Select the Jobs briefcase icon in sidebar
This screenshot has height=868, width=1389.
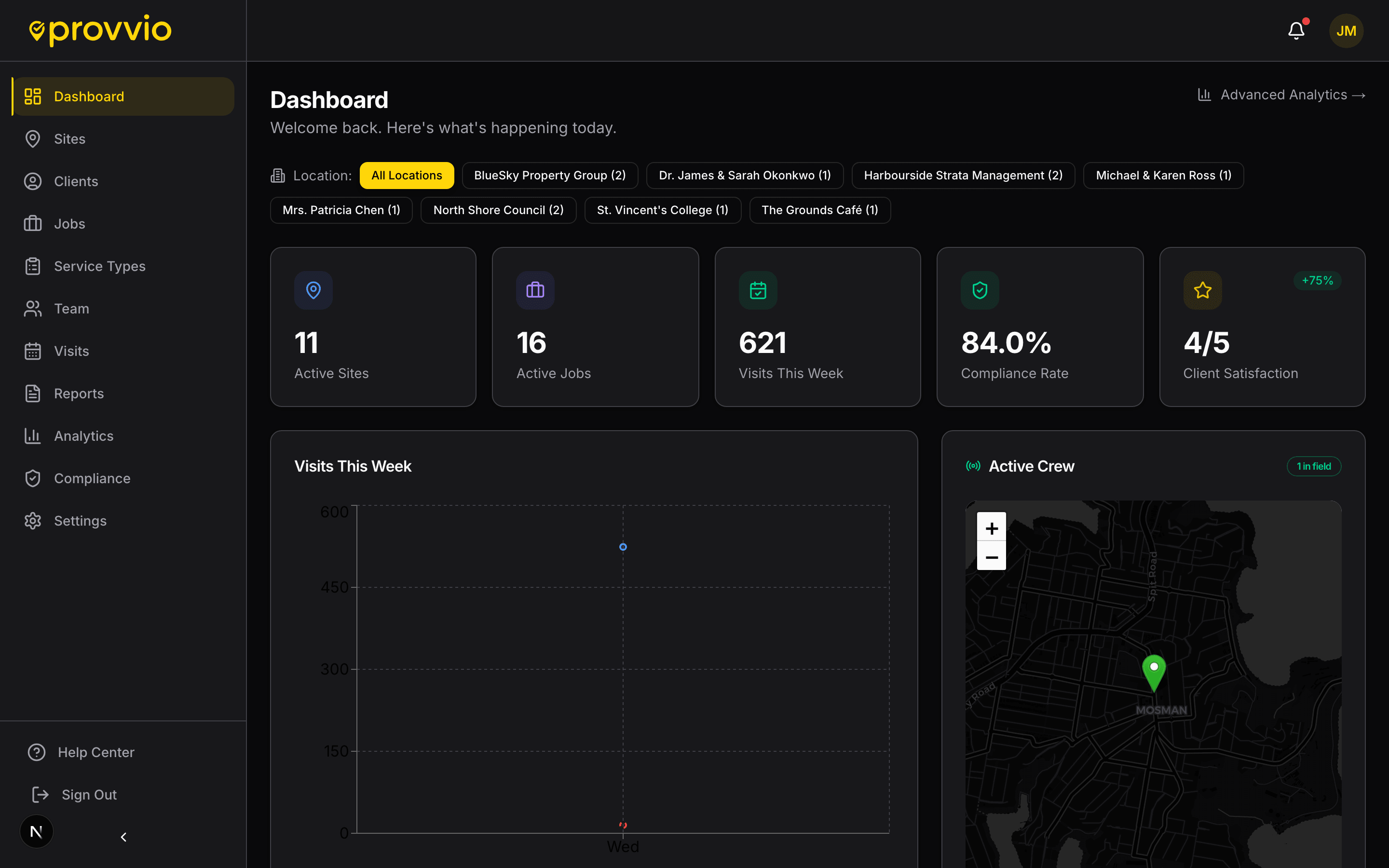tap(33, 223)
